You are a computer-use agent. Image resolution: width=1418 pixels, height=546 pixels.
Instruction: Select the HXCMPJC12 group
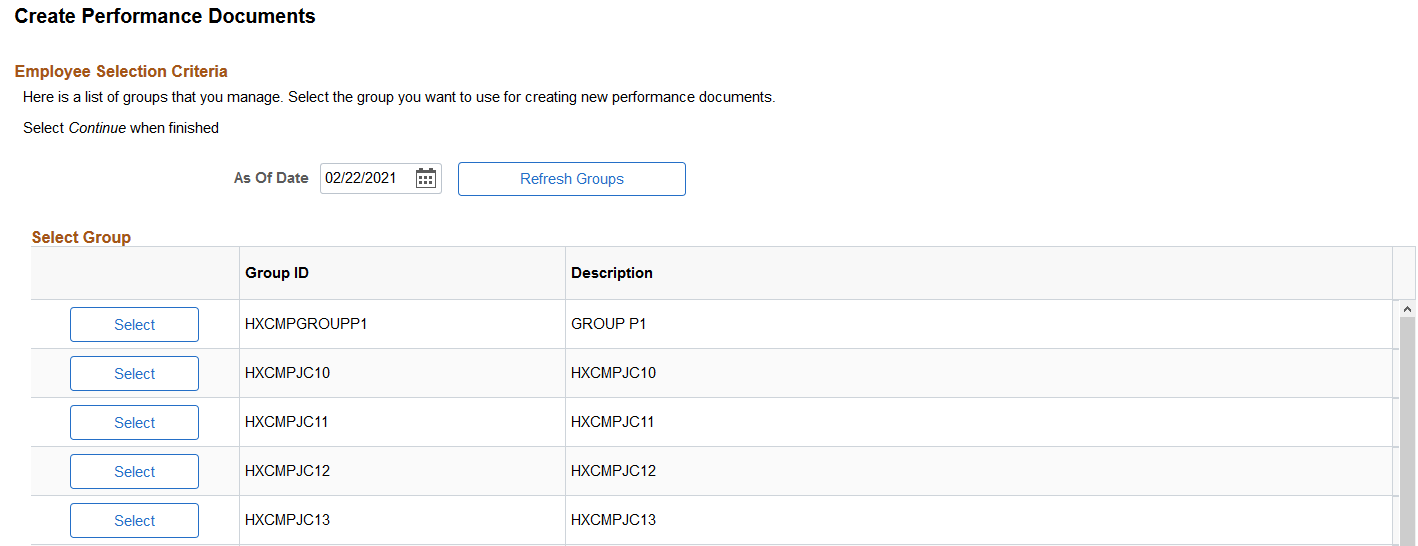pos(134,472)
